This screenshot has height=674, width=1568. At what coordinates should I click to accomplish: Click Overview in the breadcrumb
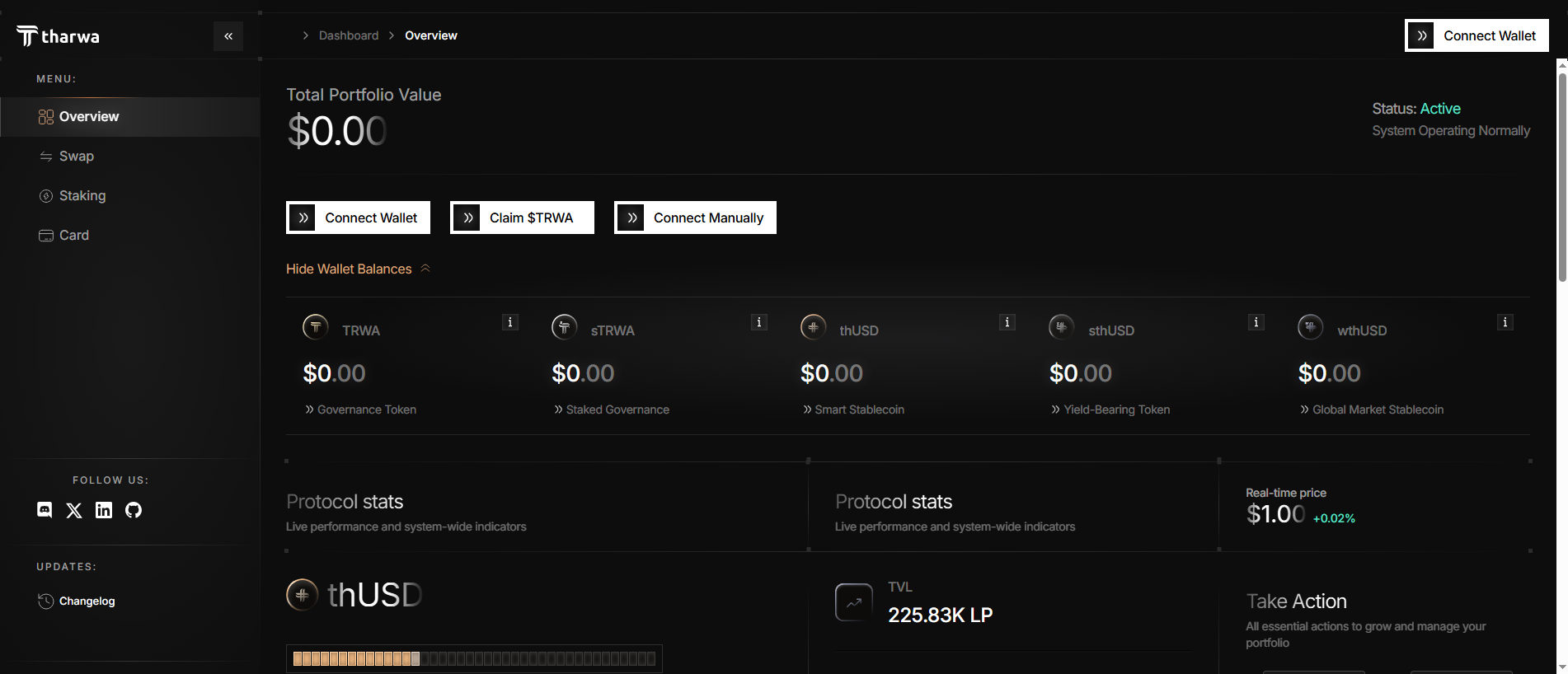431,35
